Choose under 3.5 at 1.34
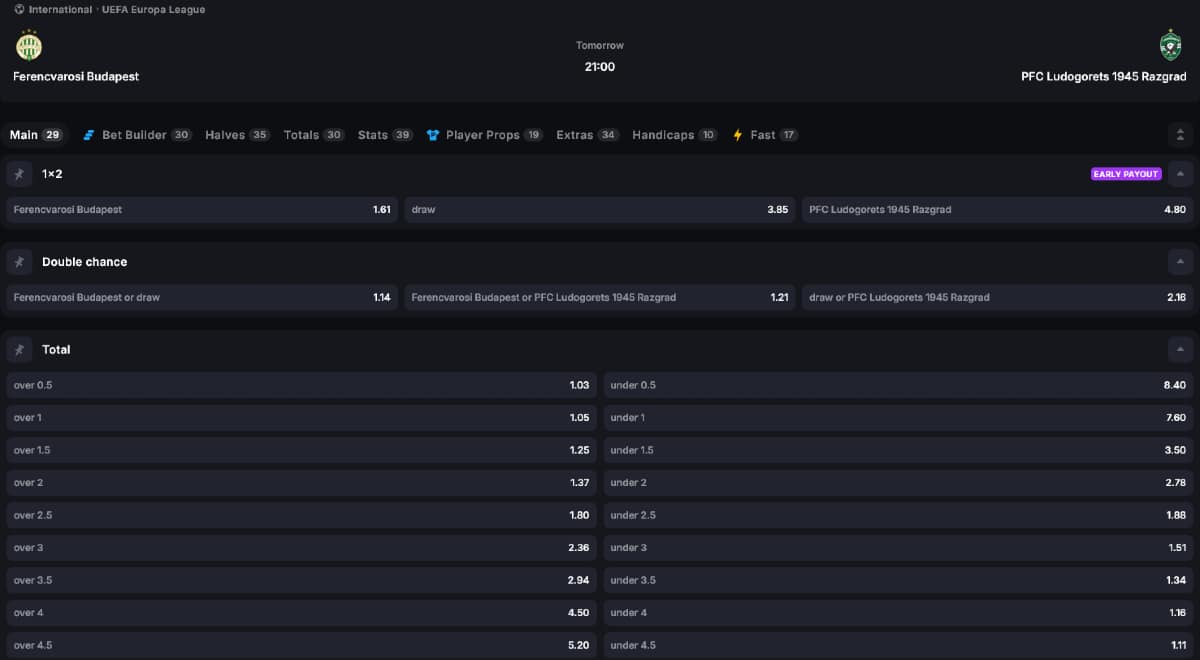Screen dimensions: 1200x660 pos(898,580)
